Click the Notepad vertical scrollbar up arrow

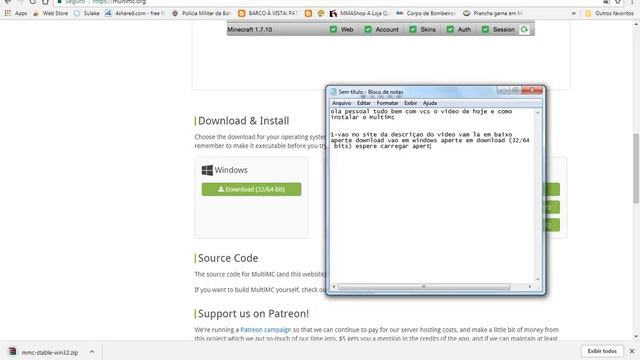(538, 112)
